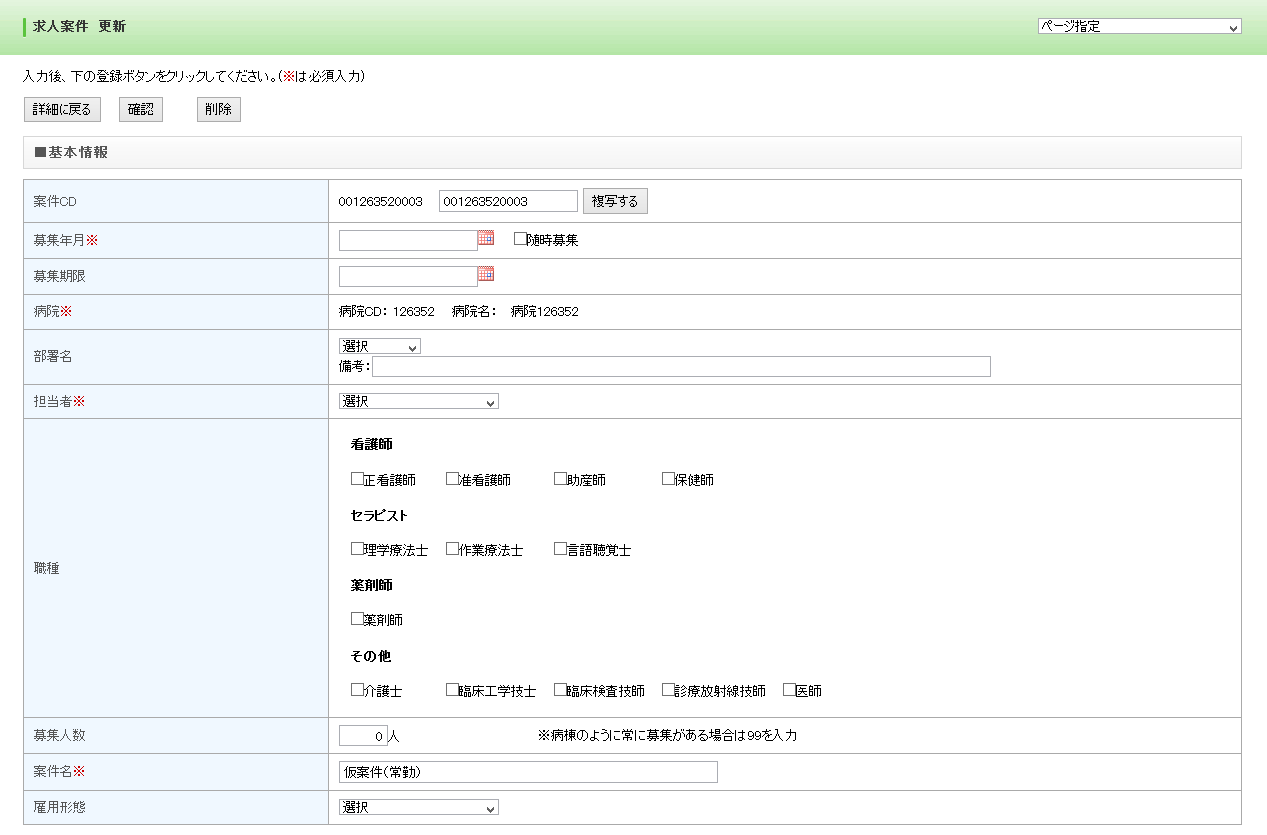Image resolution: width=1267 pixels, height=835 pixels.
Task: Open the 雇用形態 dropdown
Action: point(419,807)
